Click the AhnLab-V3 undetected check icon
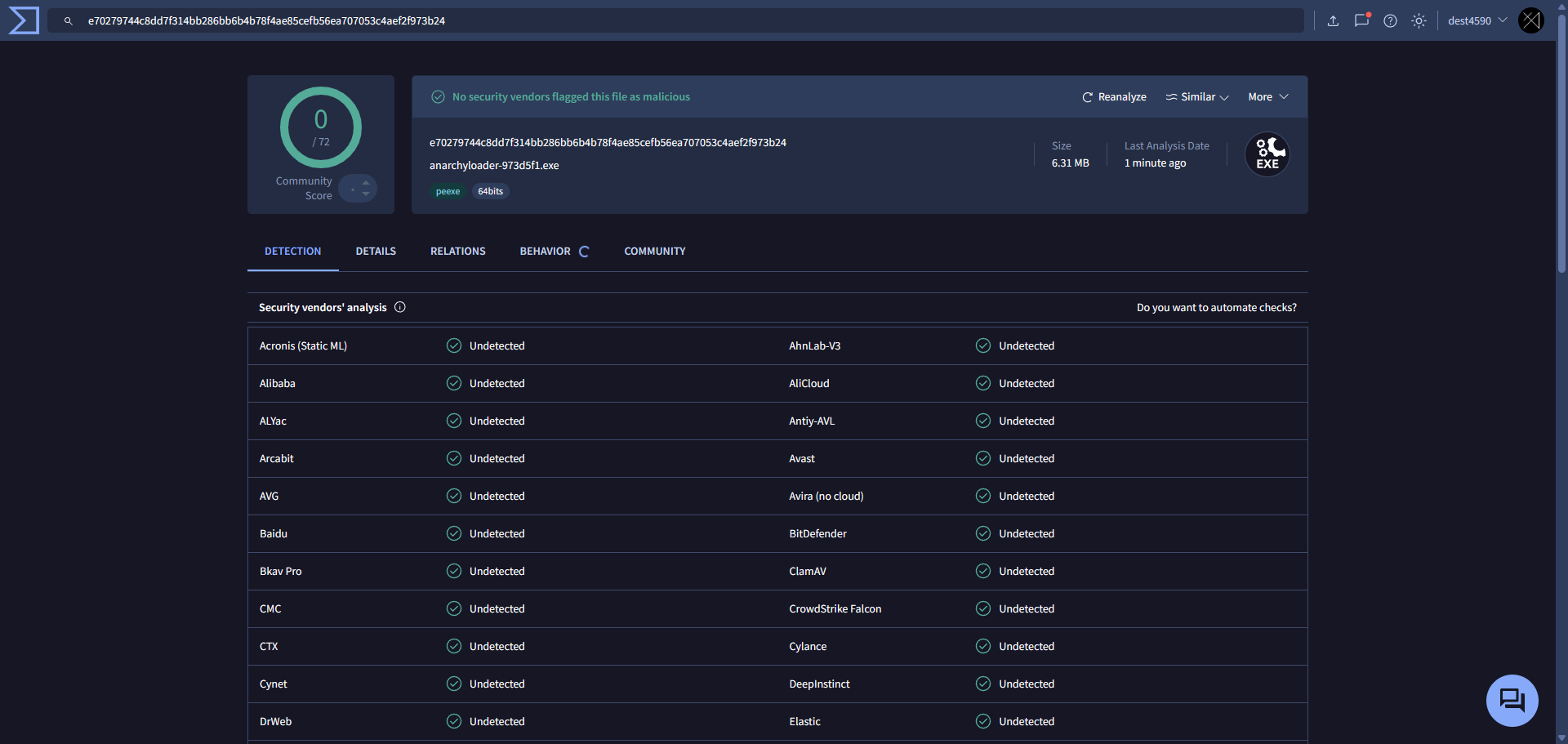This screenshot has width=1568, height=744. [983, 345]
